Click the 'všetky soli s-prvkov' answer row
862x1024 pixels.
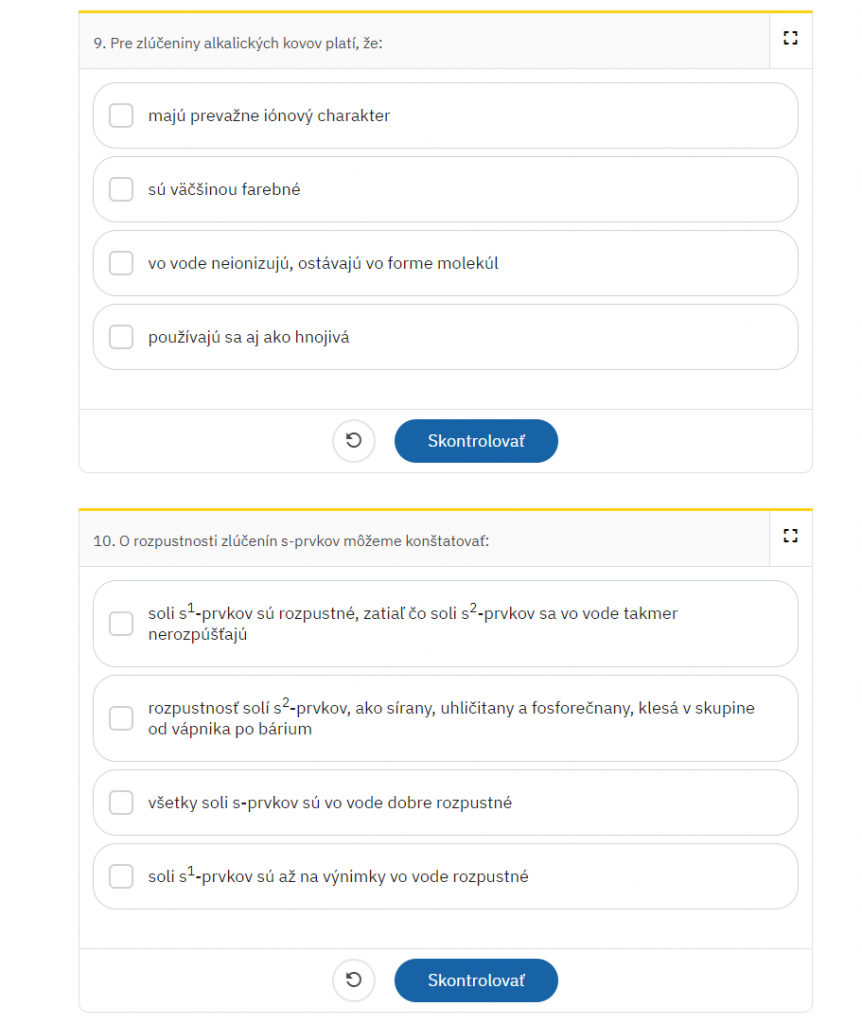point(445,803)
